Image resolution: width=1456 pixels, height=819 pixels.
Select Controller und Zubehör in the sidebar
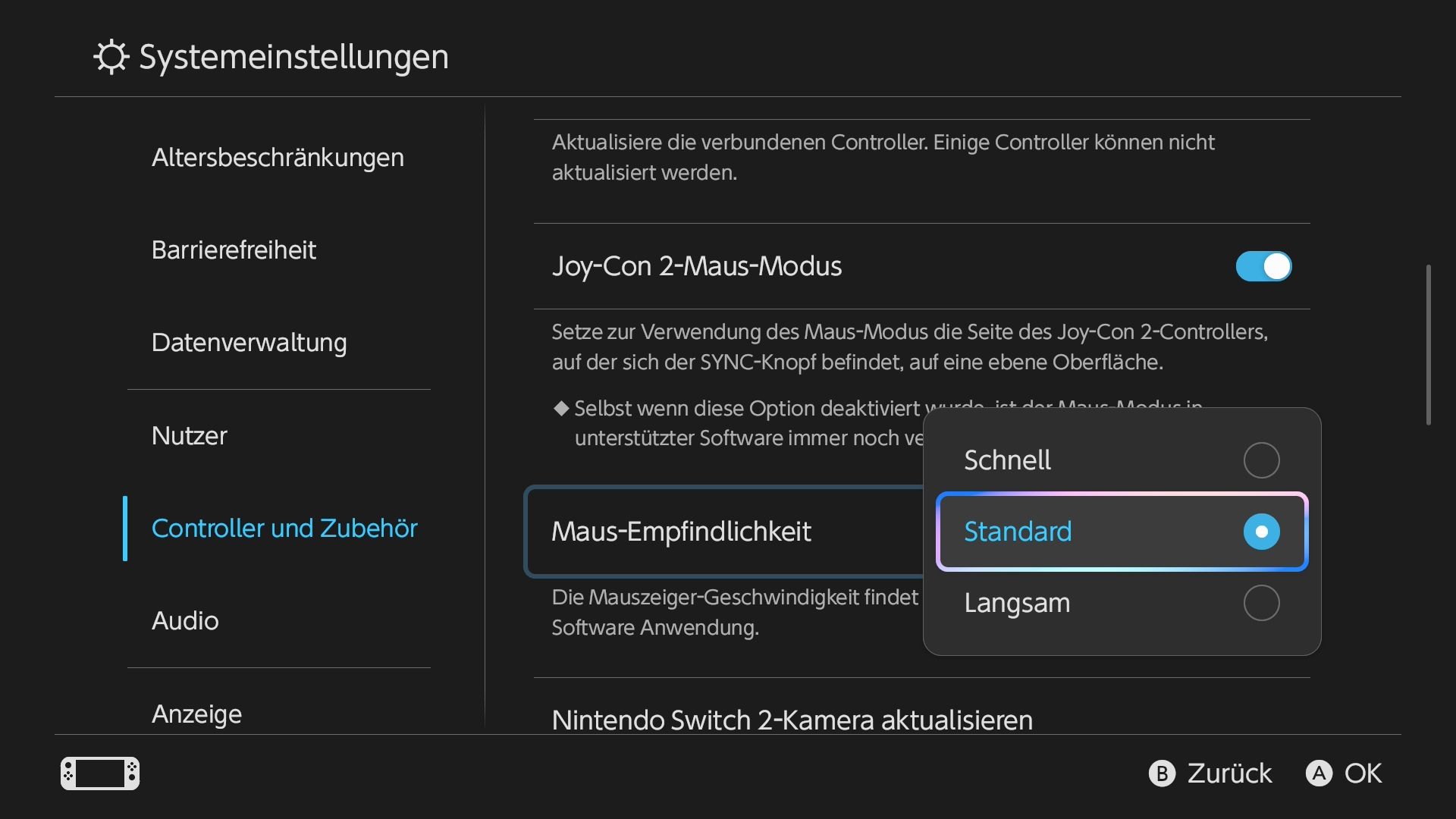[x=284, y=529]
